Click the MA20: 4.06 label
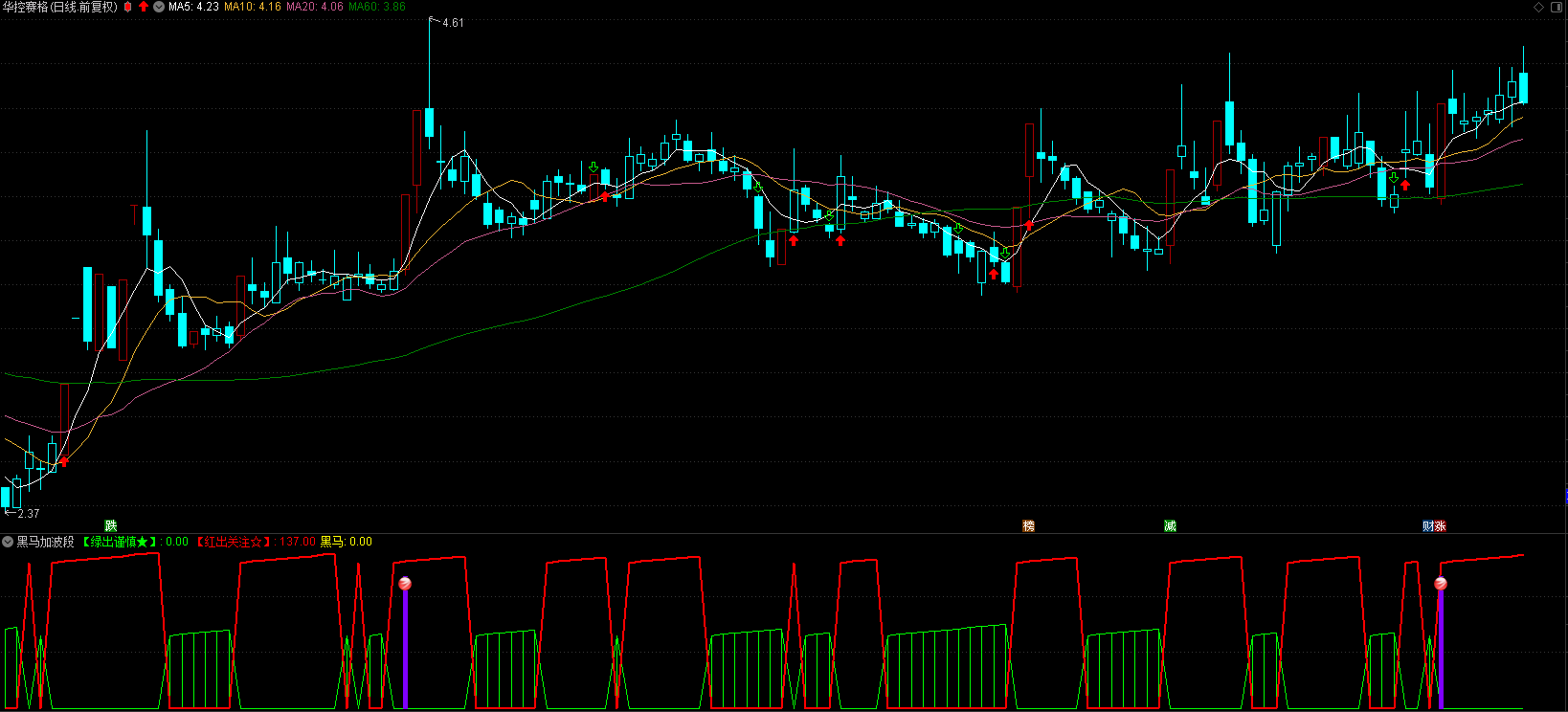 pos(315,7)
